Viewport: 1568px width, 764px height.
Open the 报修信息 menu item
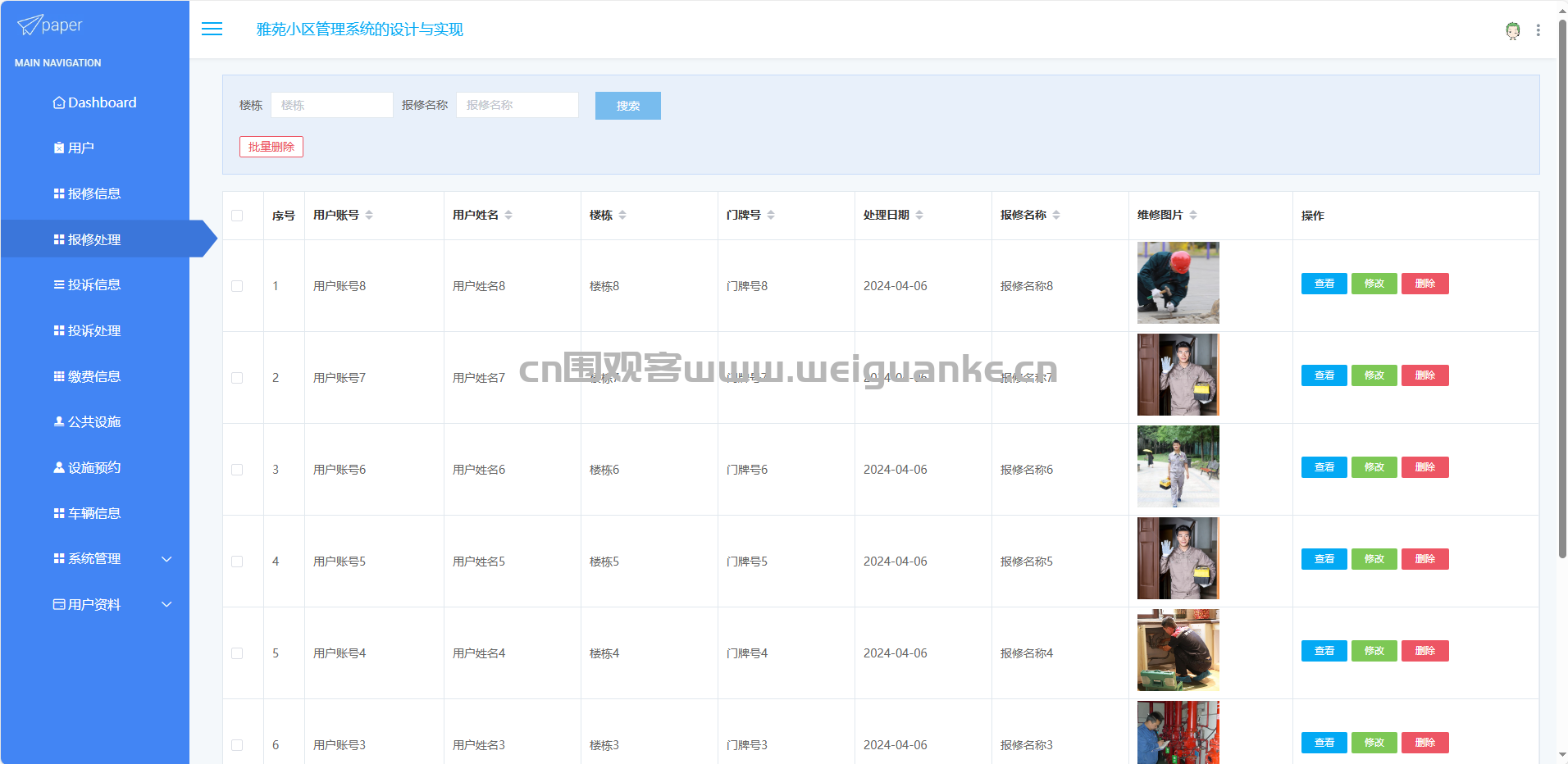click(x=94, y=194)
